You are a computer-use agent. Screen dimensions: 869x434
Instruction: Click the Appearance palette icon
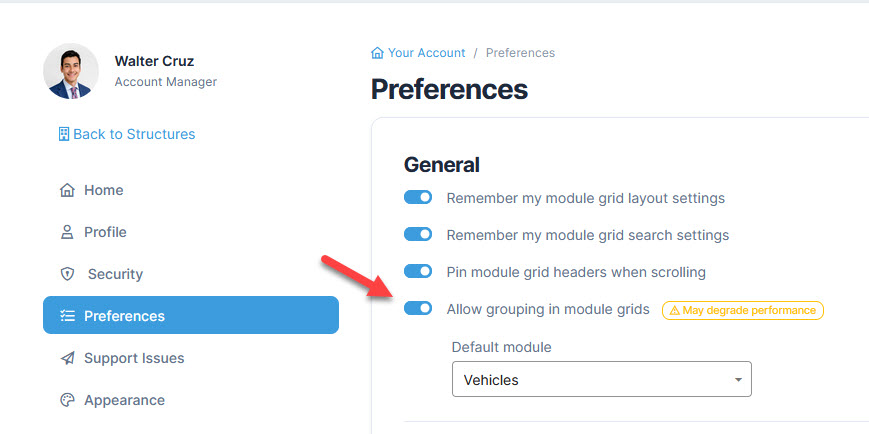tap(67, 400)
